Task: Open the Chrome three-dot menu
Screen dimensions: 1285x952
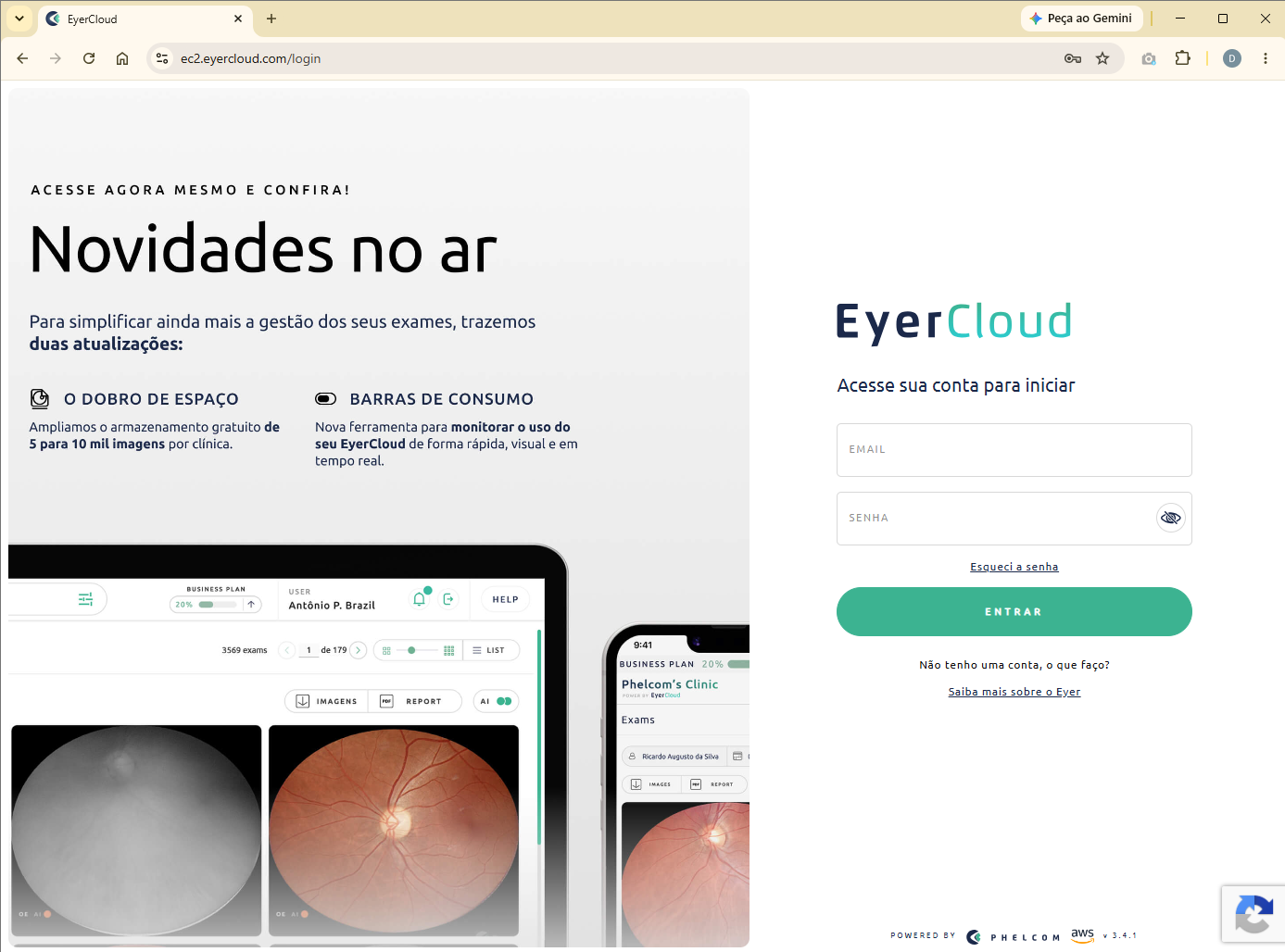Action: click(x=1266, y=58)
